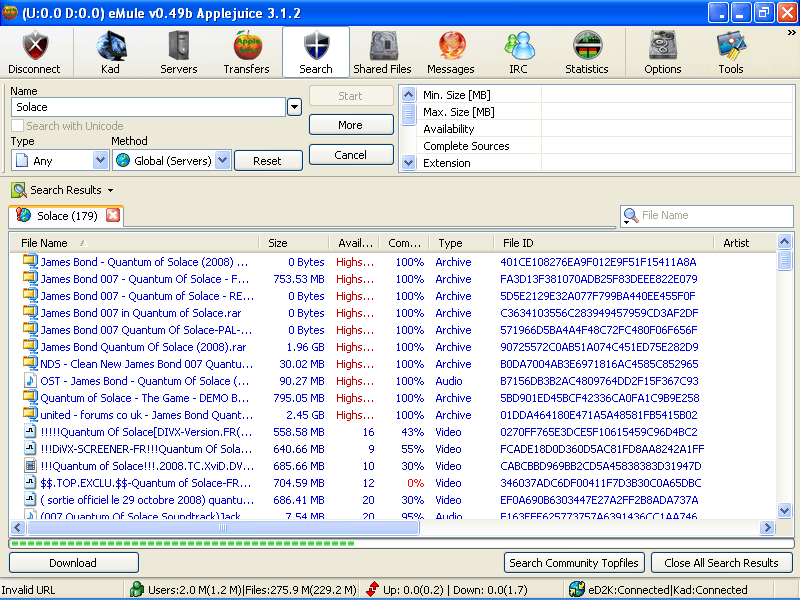This screenshot has width=800, height=600.
Task: Click archive icon of James Bond Quantum Of Solace (2008).rar
Action: click(x=30, y=346)
